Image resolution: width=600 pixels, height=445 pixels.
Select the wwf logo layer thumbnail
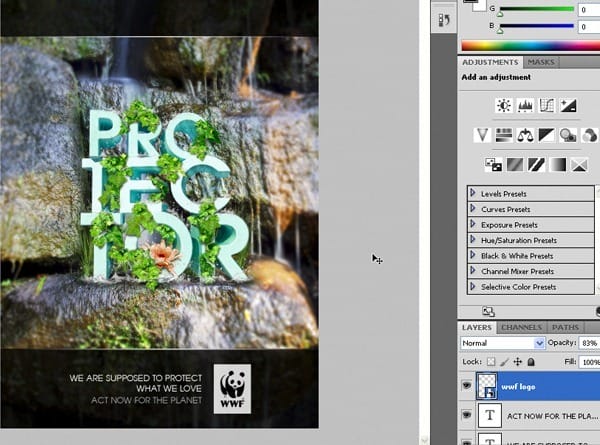coord(487,386)
